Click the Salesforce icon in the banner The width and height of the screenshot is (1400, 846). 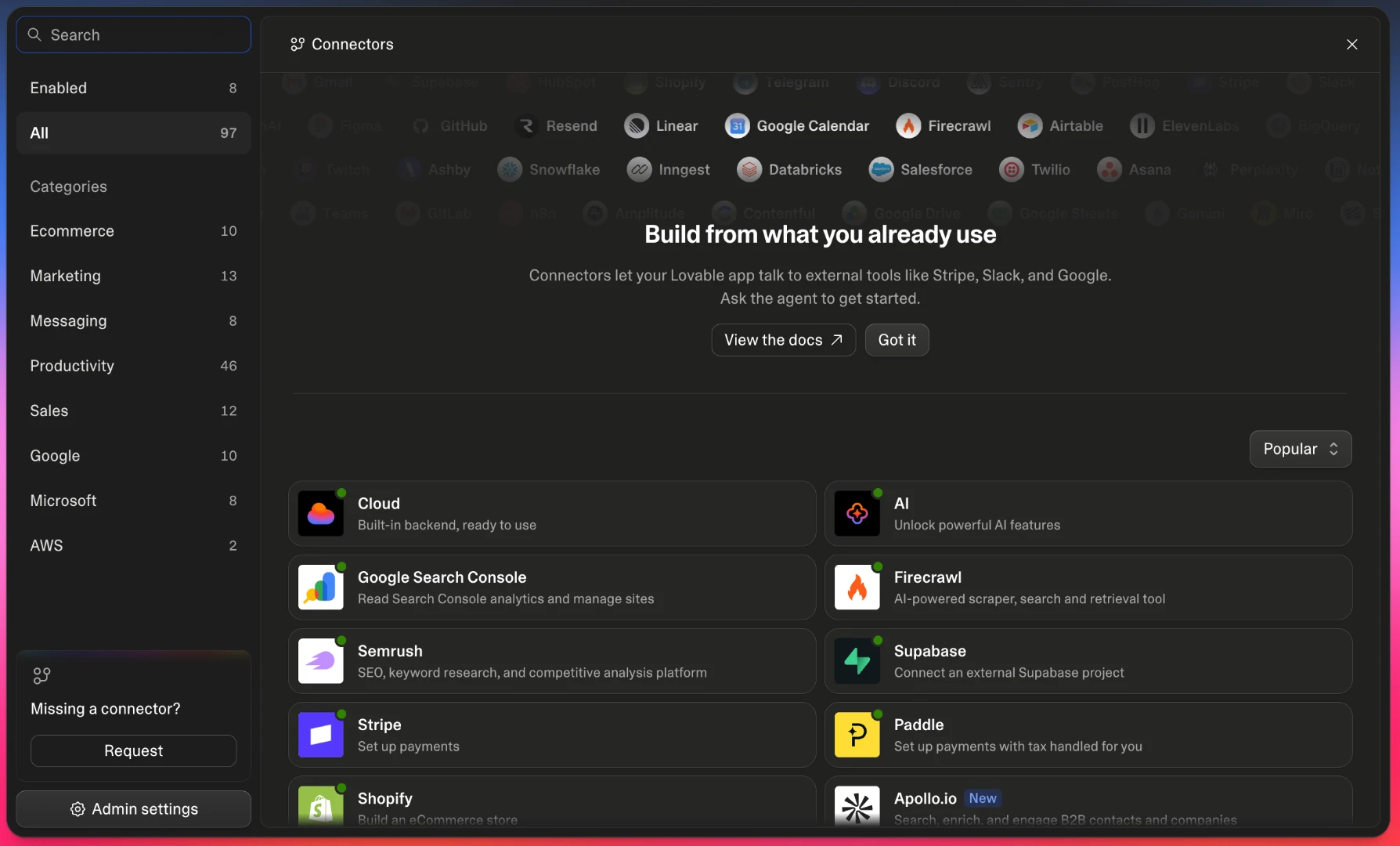881,170
